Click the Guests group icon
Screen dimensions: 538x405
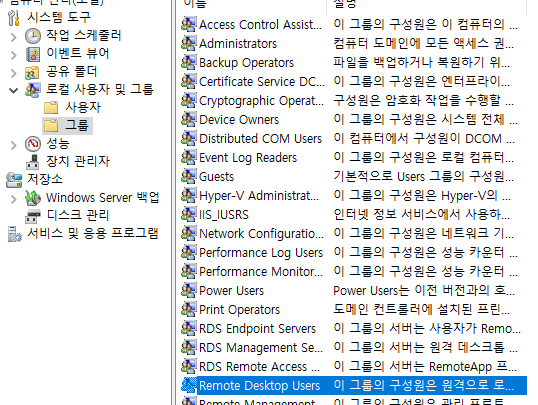tap(189, 176)
